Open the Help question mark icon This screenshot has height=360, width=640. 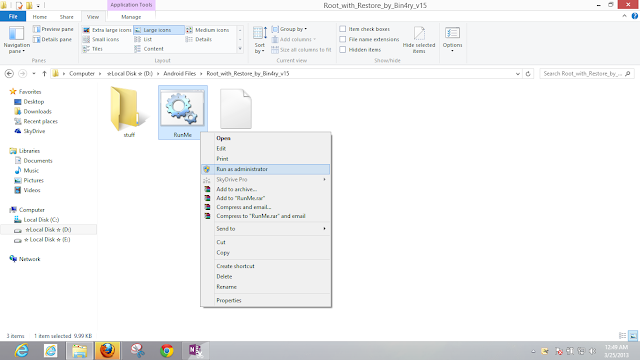tap(635, 16)
